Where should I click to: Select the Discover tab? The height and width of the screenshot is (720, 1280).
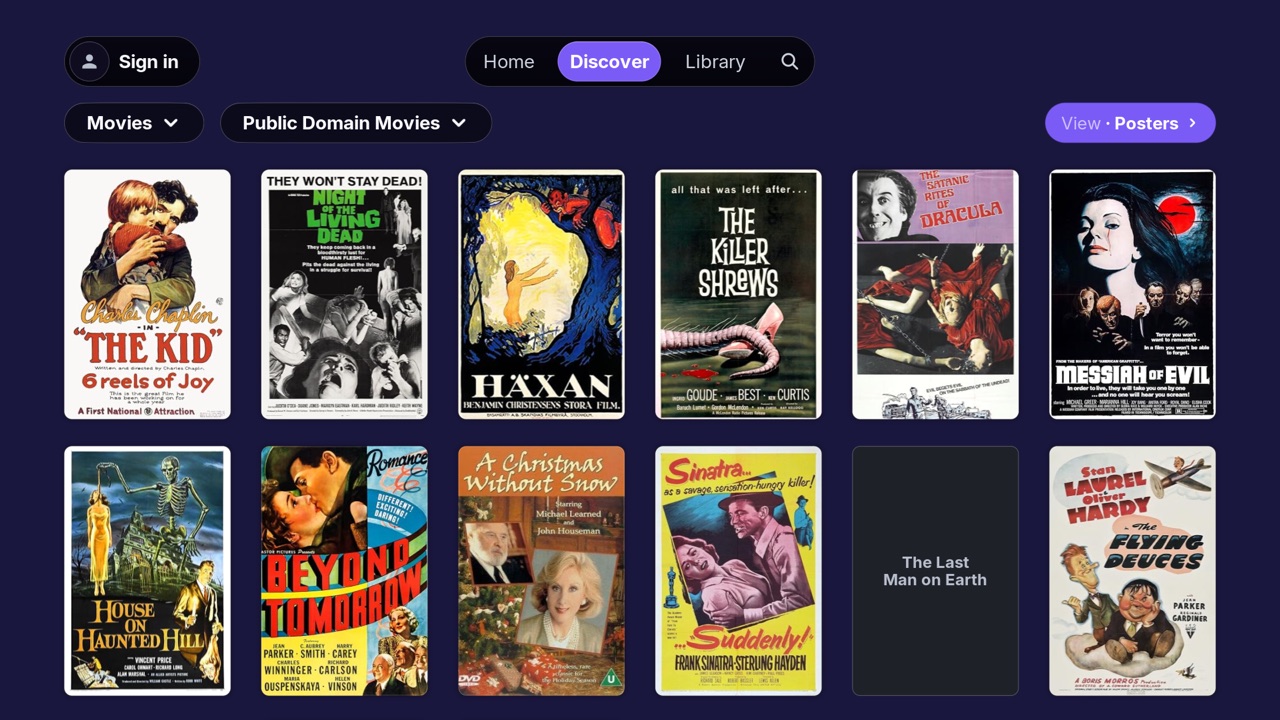609,61
